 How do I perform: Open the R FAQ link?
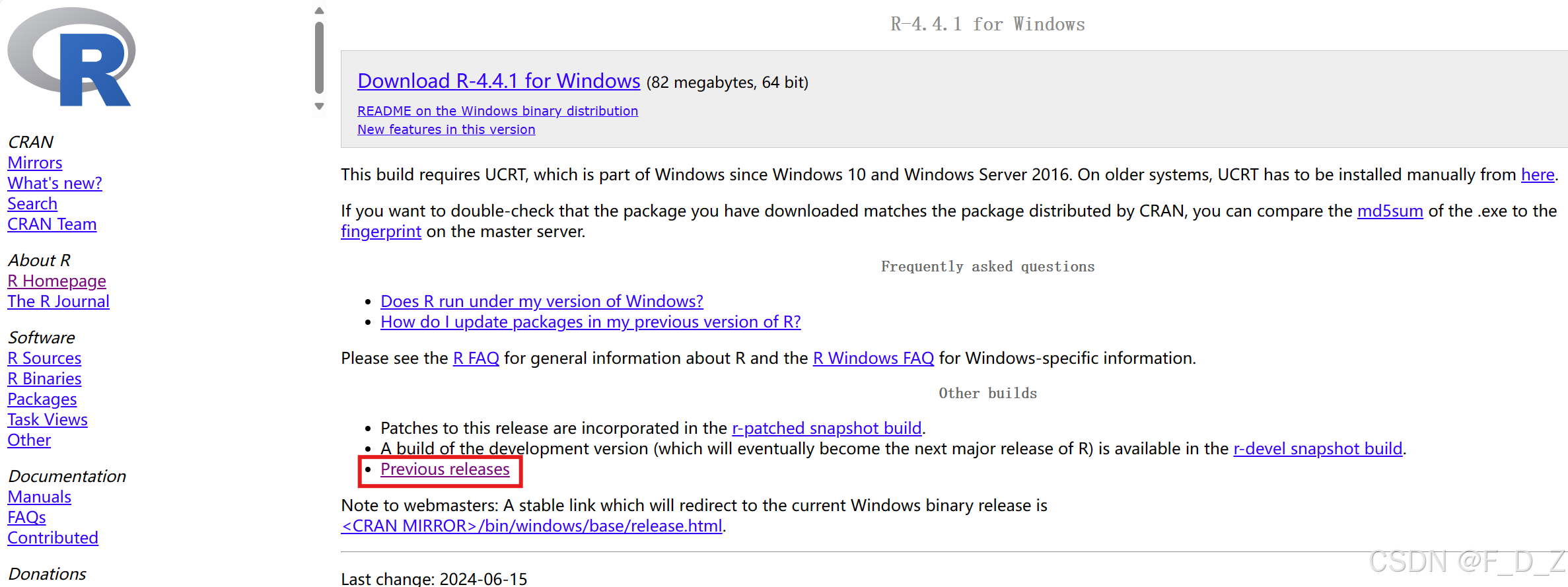476,358
